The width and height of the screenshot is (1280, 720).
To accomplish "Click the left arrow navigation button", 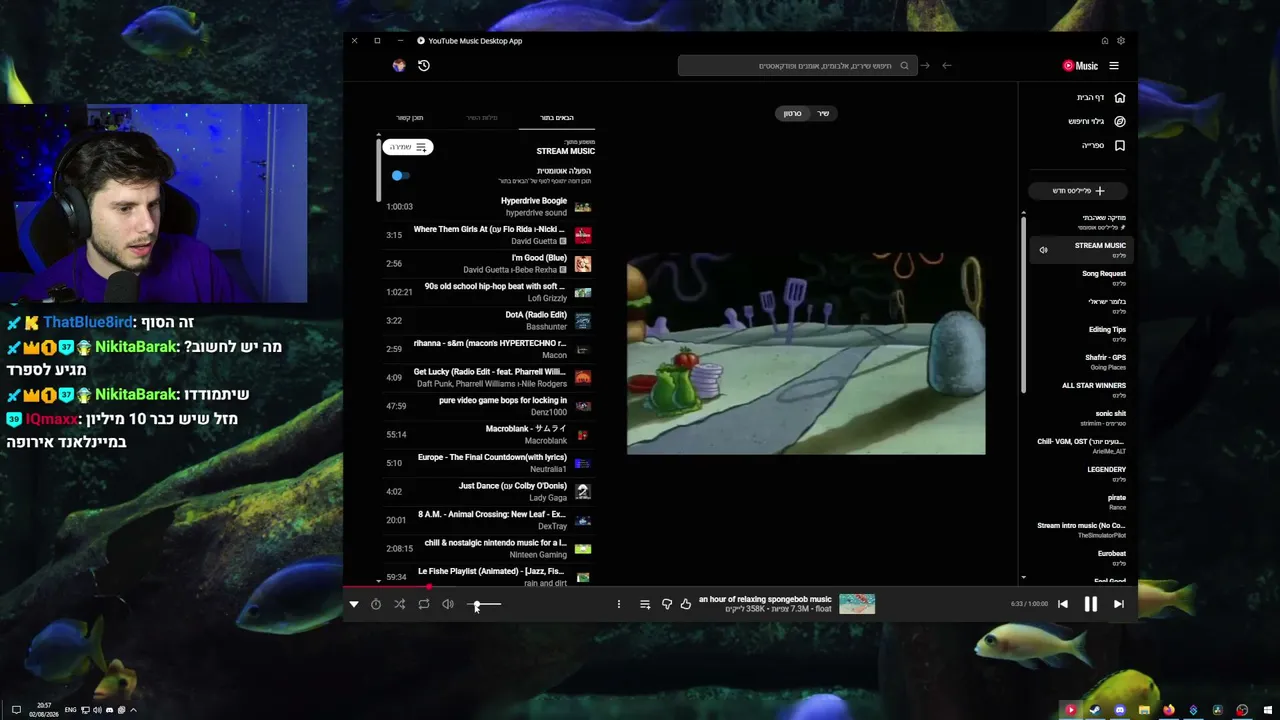I will point(947,66).
